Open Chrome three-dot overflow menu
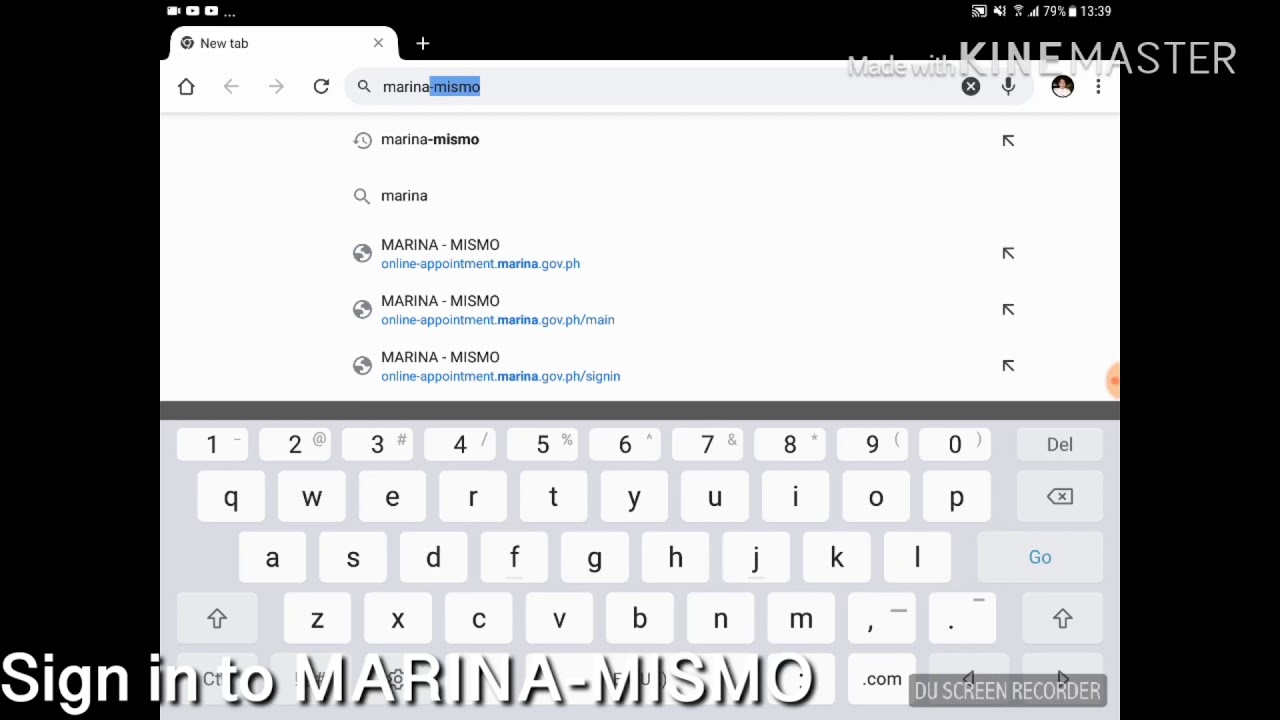1280x720 pixels. [1098, 87]
